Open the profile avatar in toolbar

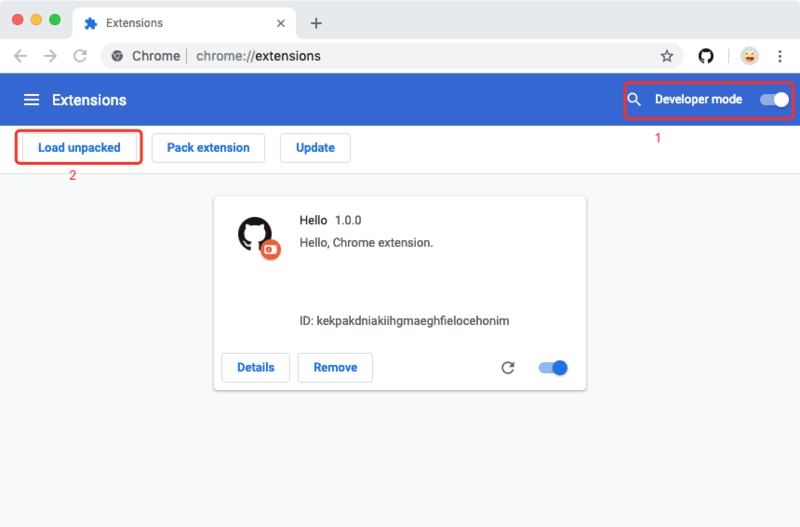coord(748,56)
